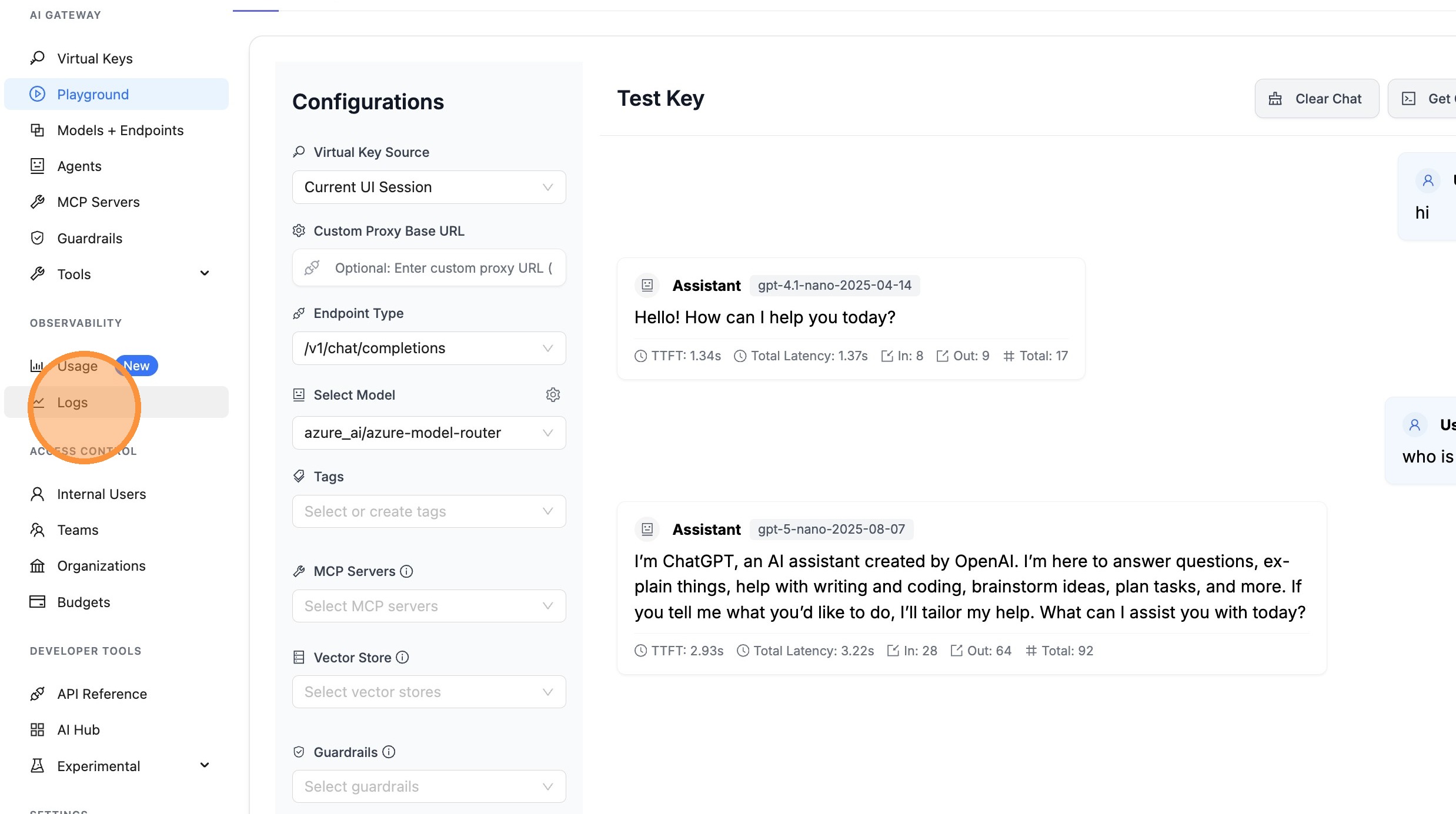This screenshot has height=814, width=1456.
Task: Click the Vector Store info icon
Action: coord(402,657)
